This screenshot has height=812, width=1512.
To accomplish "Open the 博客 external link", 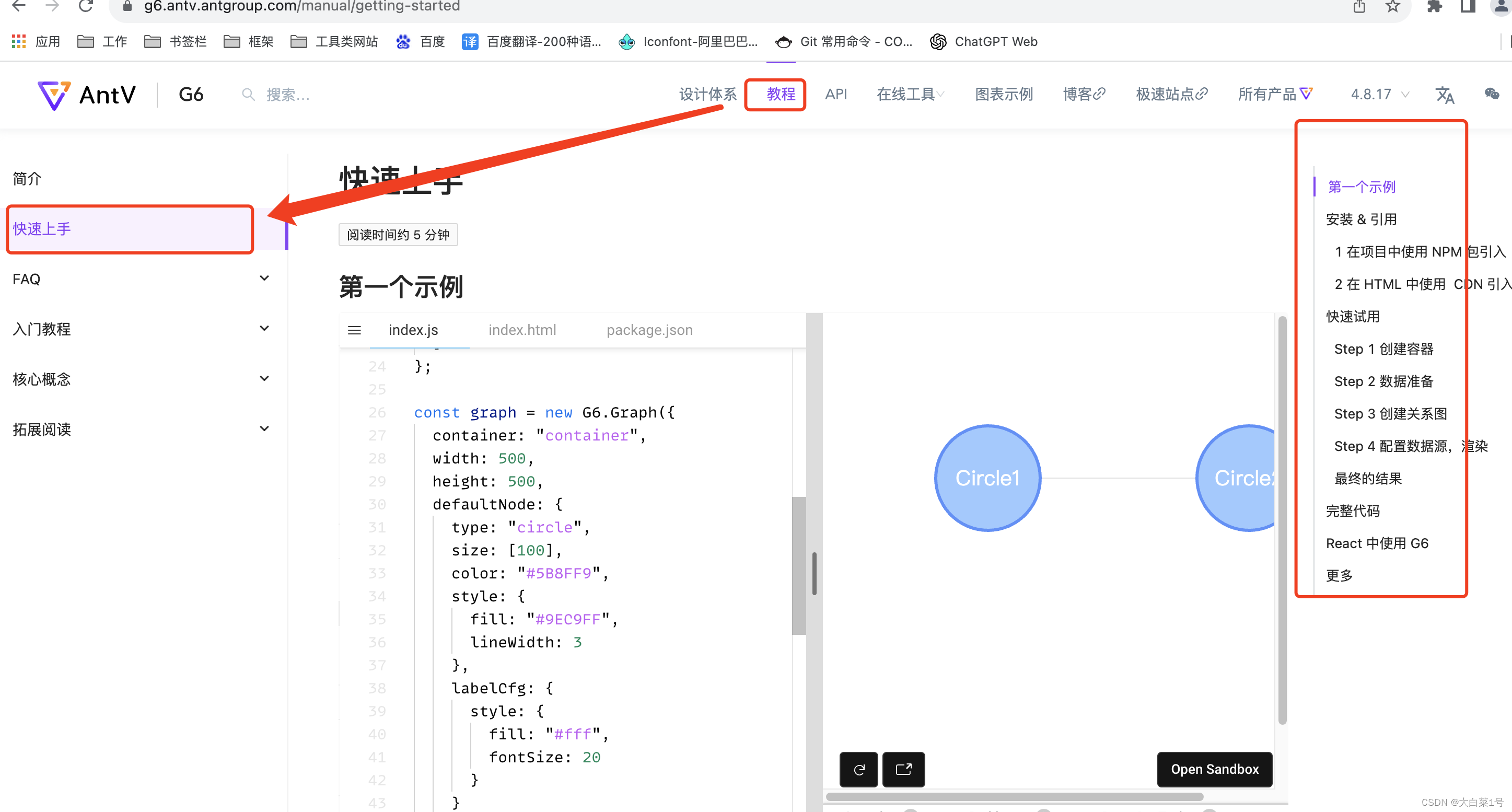I will [1084, 95].
